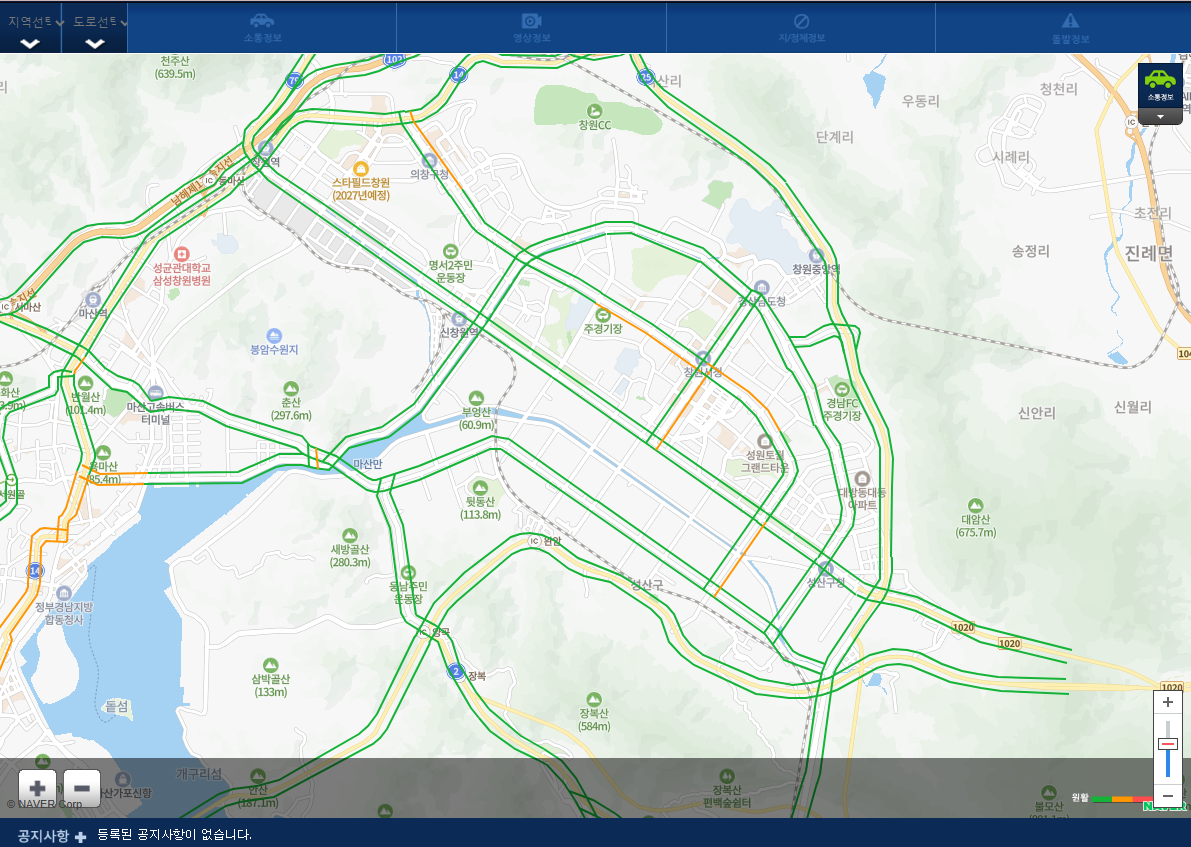Zoom out with the small minus control
Image resolution: width=1191 pixels, height=847 pixels.
coord(1167,796)
